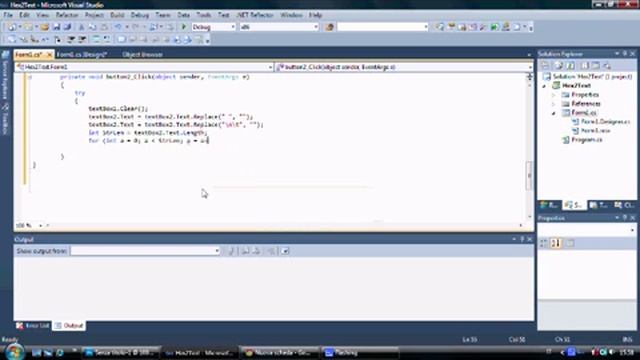The image size is (640, 360).
Task: Expand the Properties folder node
Action: pyautogui.click(x=554, y=95)
